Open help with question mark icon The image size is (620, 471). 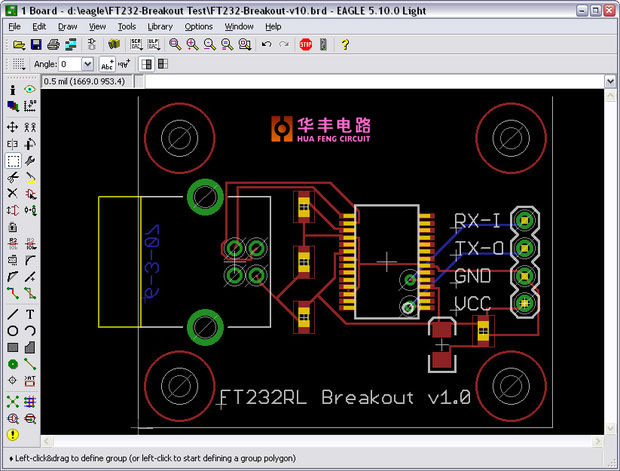(345, 44)
